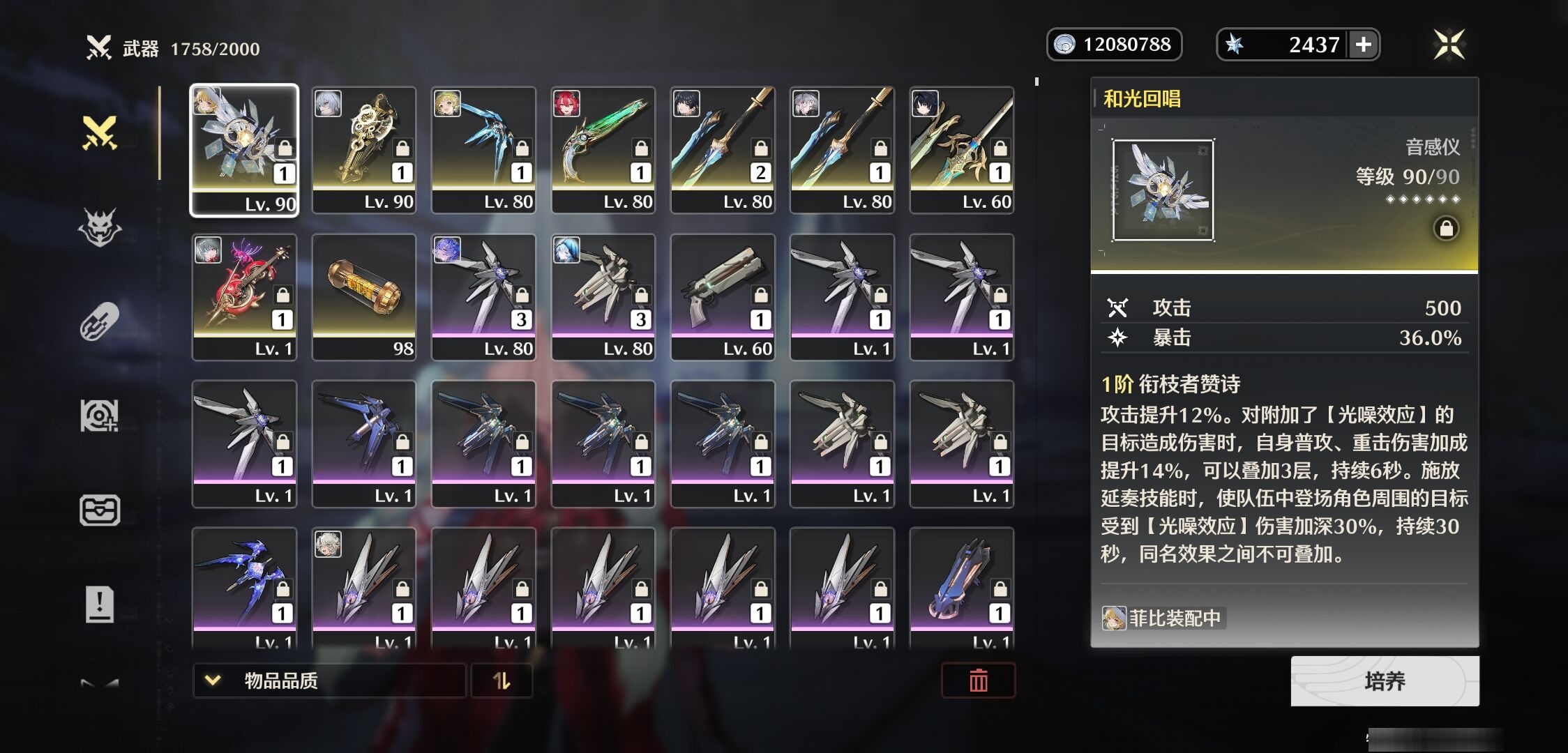Toggle the lock on 和光回唱 detail panel

pyautogui.click(x=1446, y=229)
